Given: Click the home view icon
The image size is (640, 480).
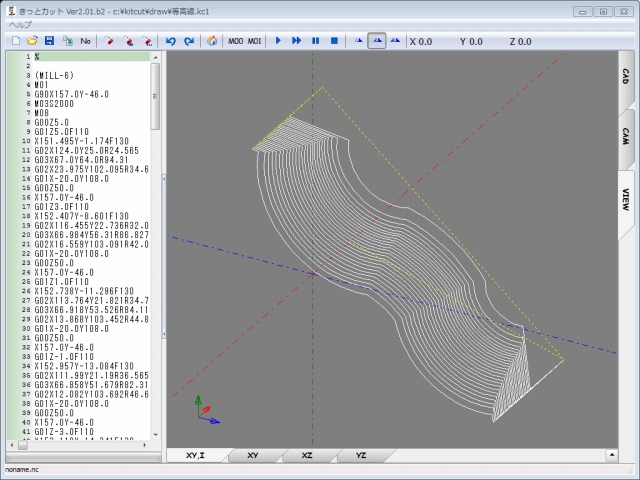Looking at the screenshot, I should 212,41.
